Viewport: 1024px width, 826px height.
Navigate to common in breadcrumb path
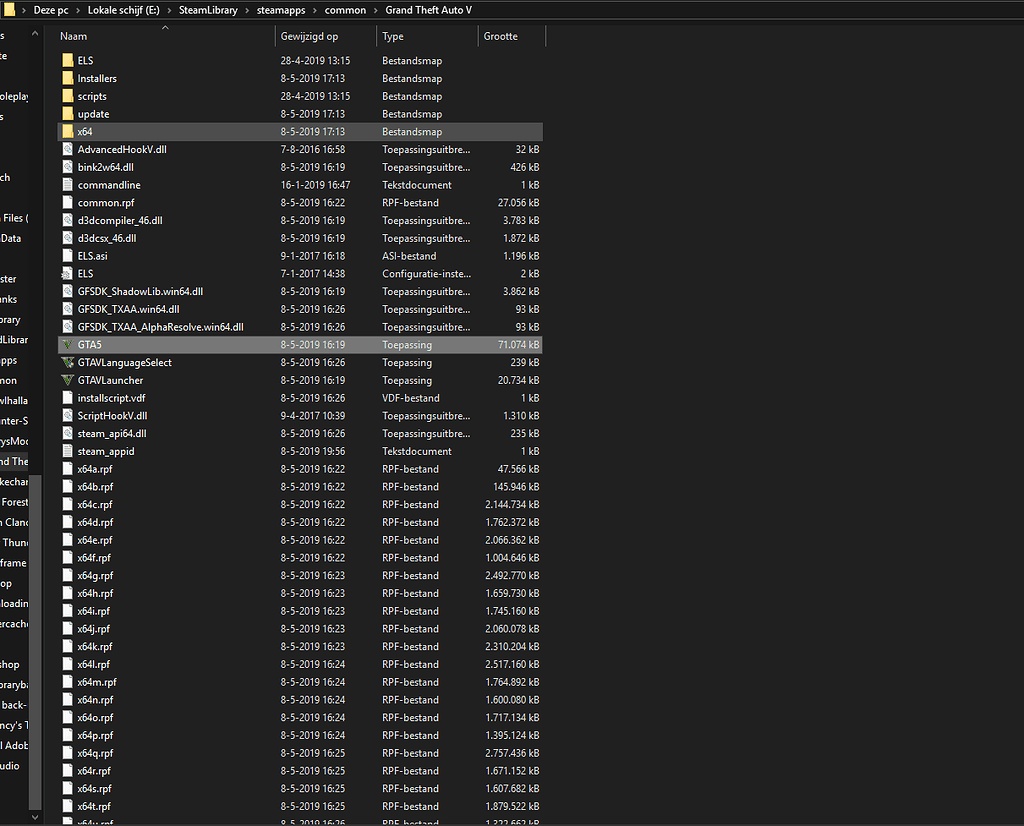pos(345,10)
